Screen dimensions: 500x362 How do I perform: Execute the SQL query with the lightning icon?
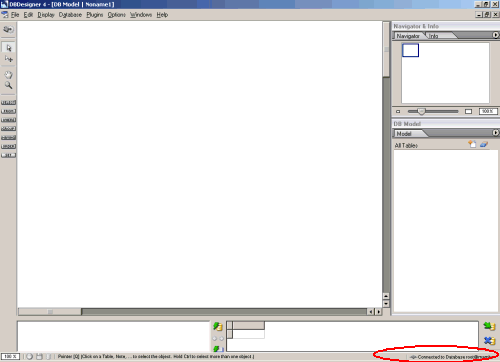pyautogui.click(x=218, y=326)
